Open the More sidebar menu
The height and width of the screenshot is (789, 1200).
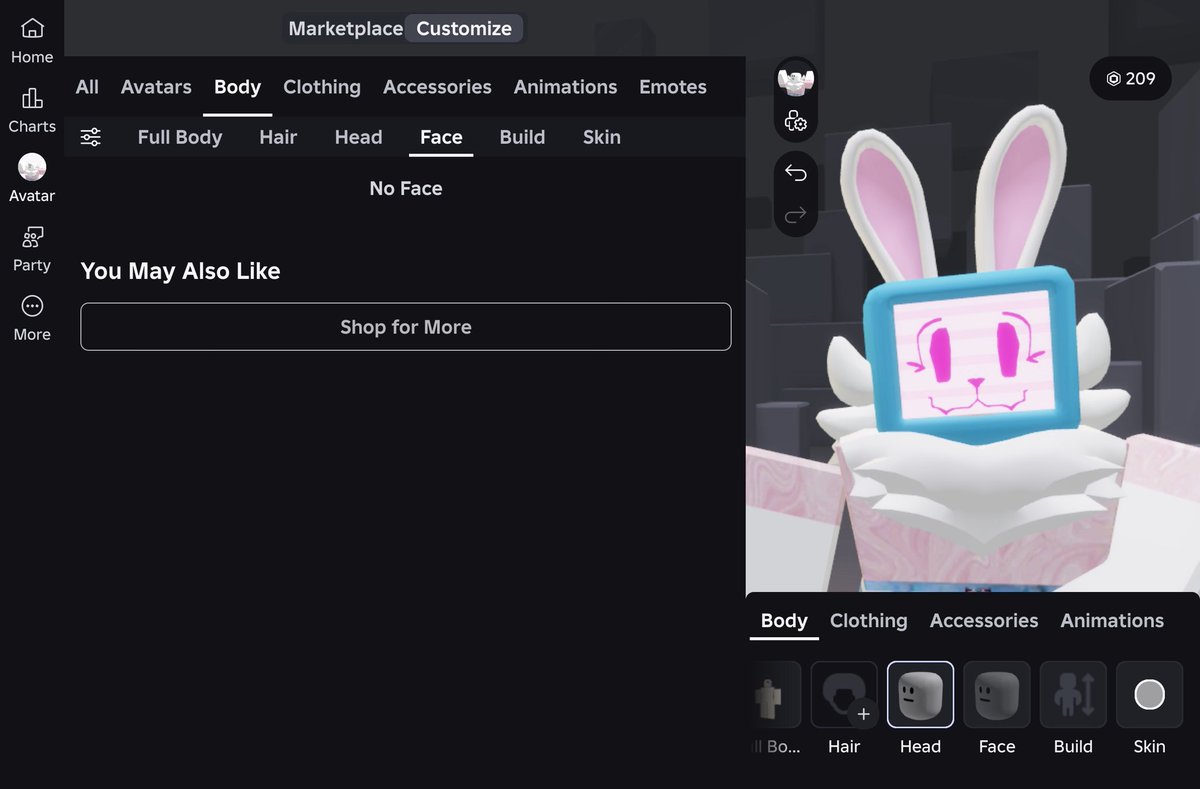click(x=32, y=318)
